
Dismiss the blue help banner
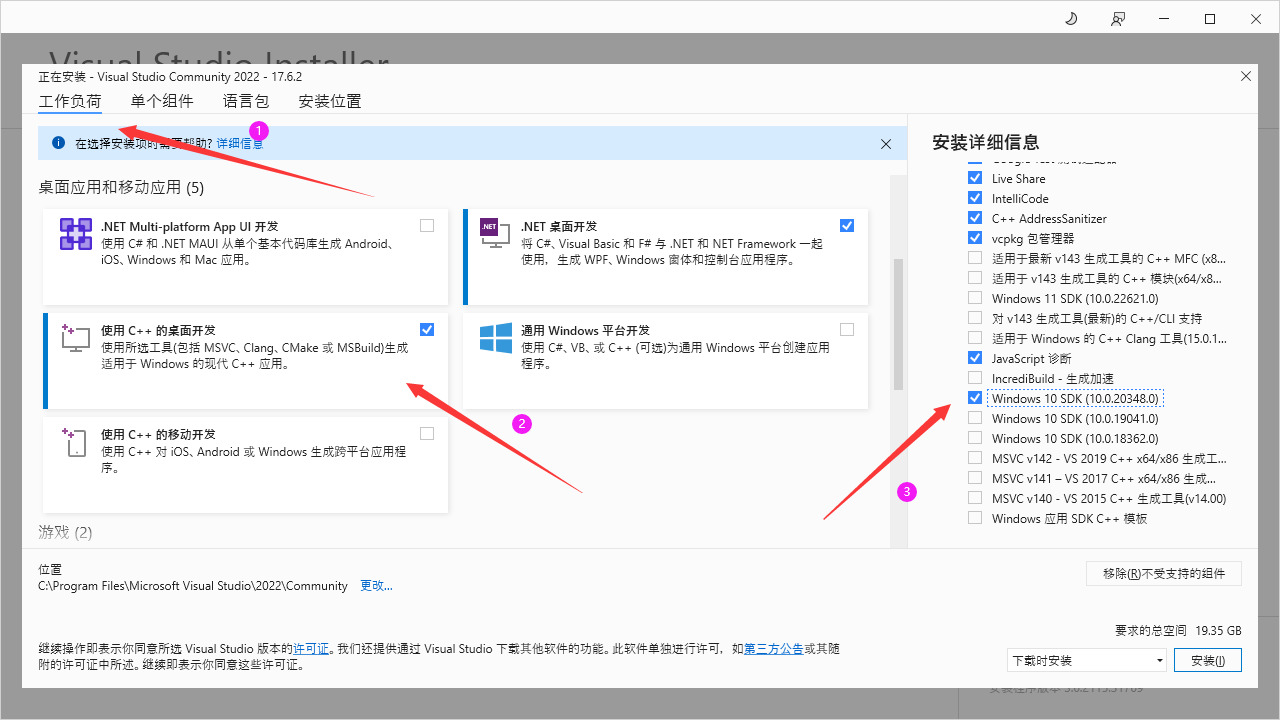click(x=886, y=144)
